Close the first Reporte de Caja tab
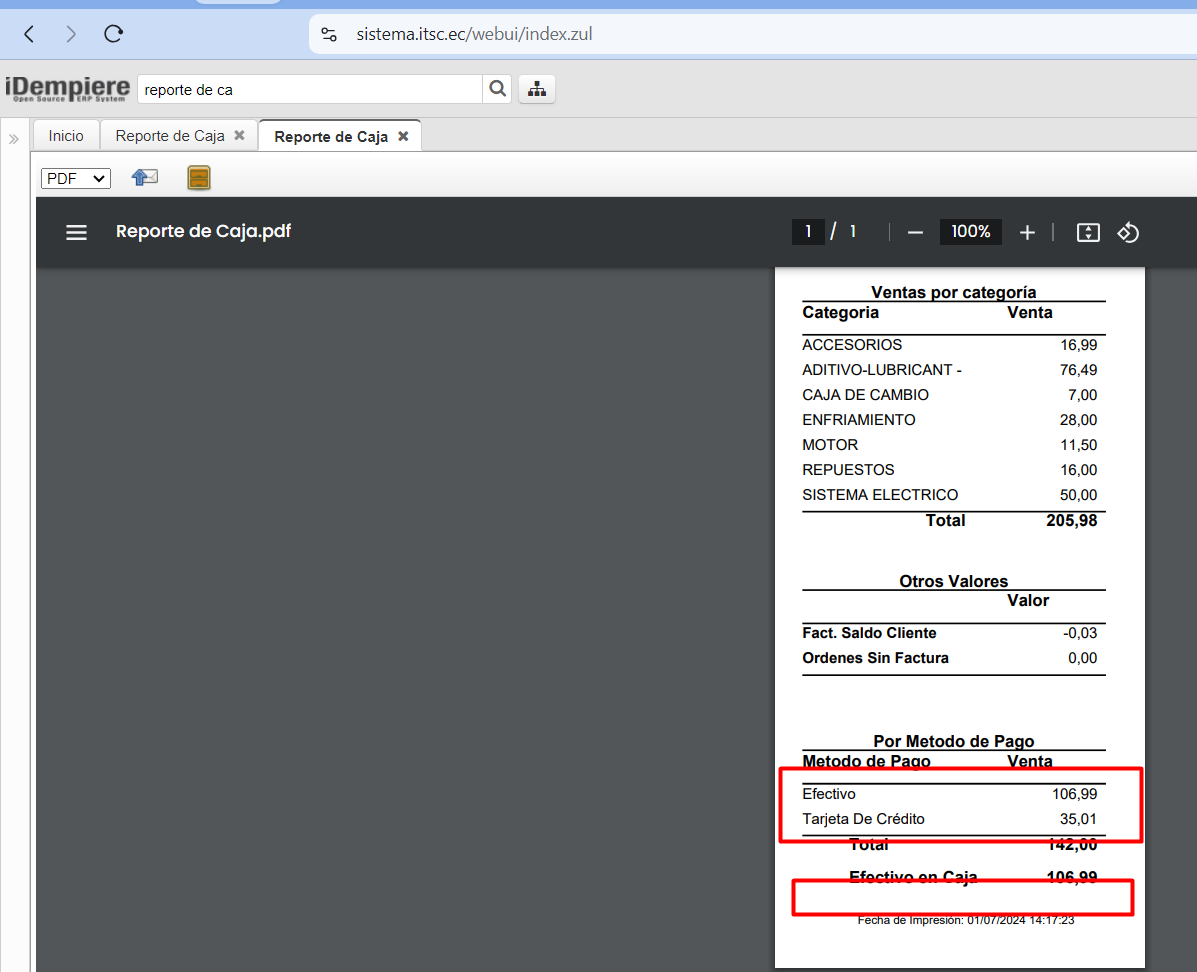Image resolution: width=1197 pixels, height=972 pixels. tap(239, 135)
